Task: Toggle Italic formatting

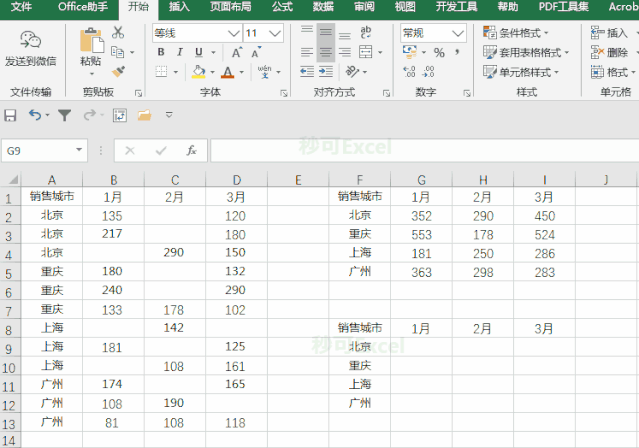Action: click(180, 52)
